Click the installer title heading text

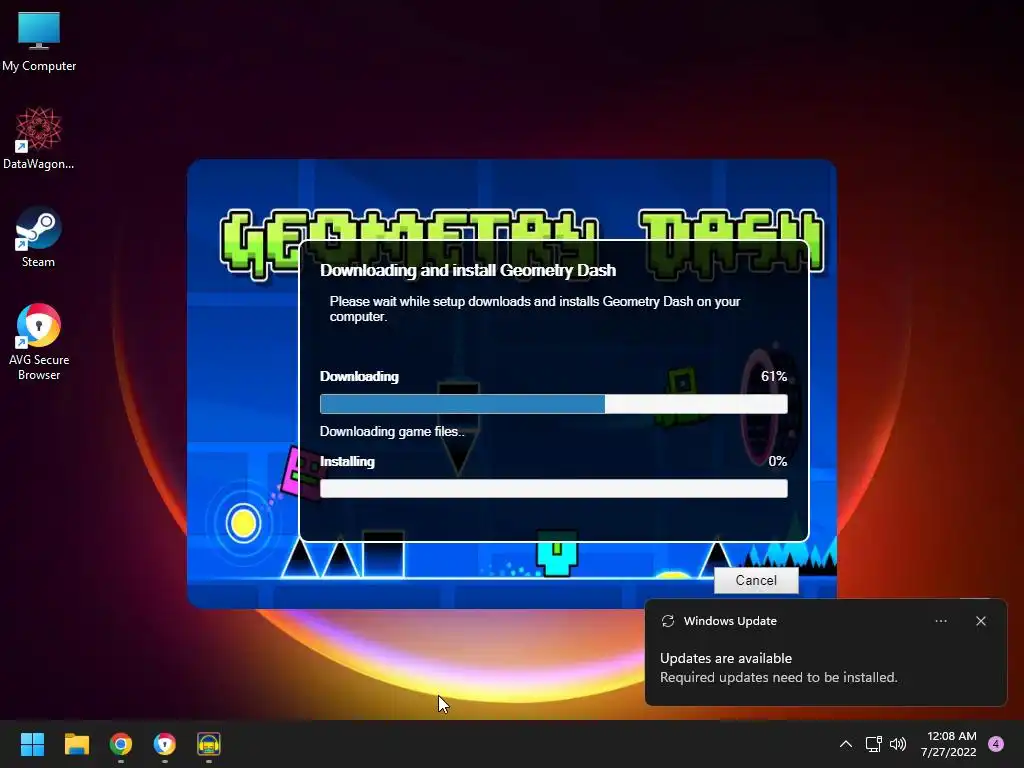(468, 270)
